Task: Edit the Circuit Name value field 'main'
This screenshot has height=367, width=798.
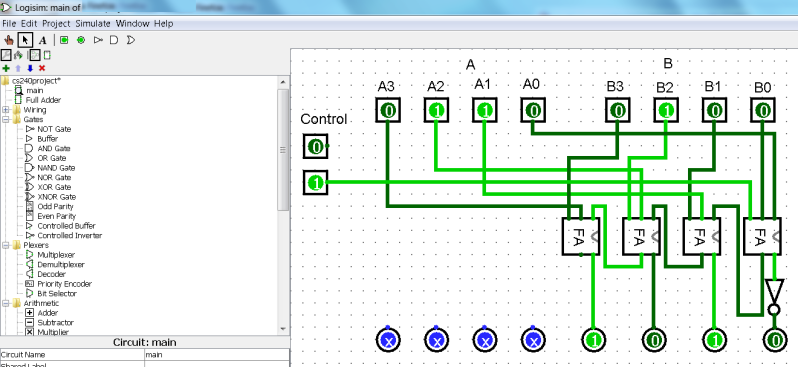Action: tap(217, 355)
